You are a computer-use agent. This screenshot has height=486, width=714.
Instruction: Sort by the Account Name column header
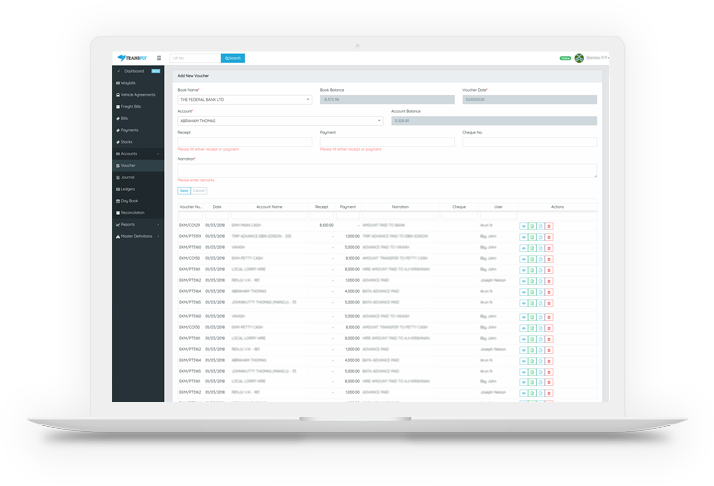click(269, 207)
